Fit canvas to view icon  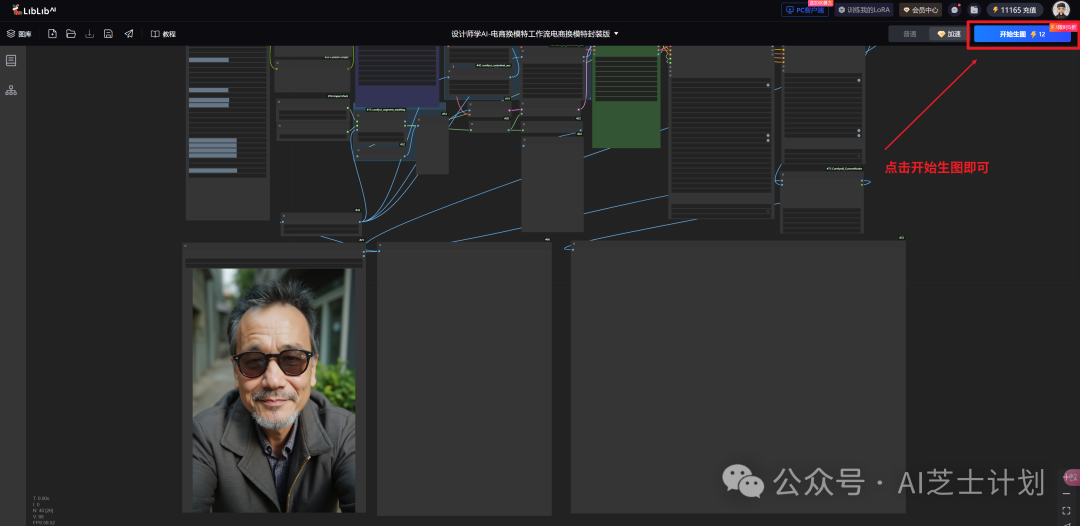1066,510
